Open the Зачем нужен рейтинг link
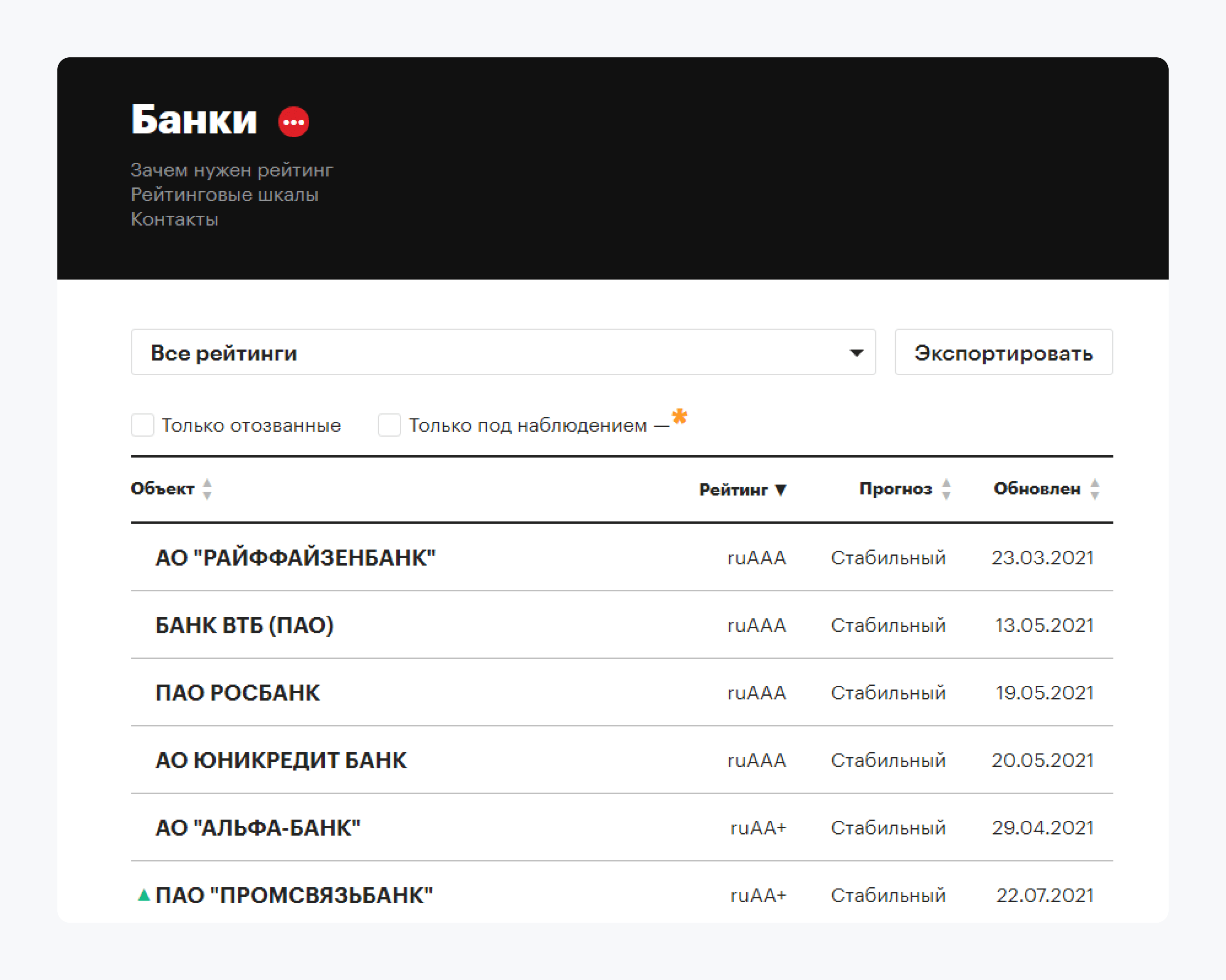Image resolution: width=1226 pixels, height=980 pixels. 232,170
